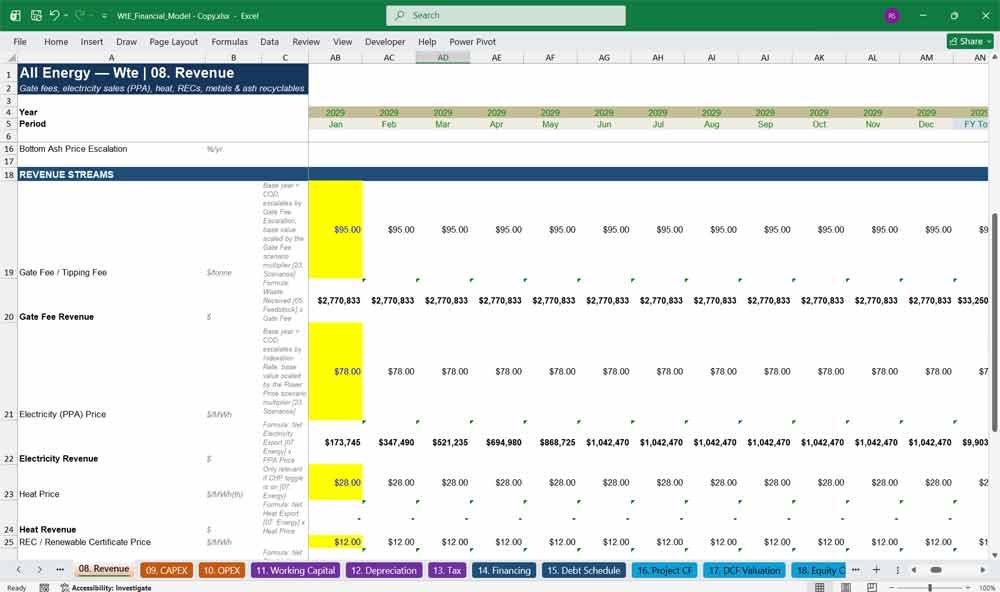1000x592 pixels.
Task: Click the Share button
Action: point(970,41)
